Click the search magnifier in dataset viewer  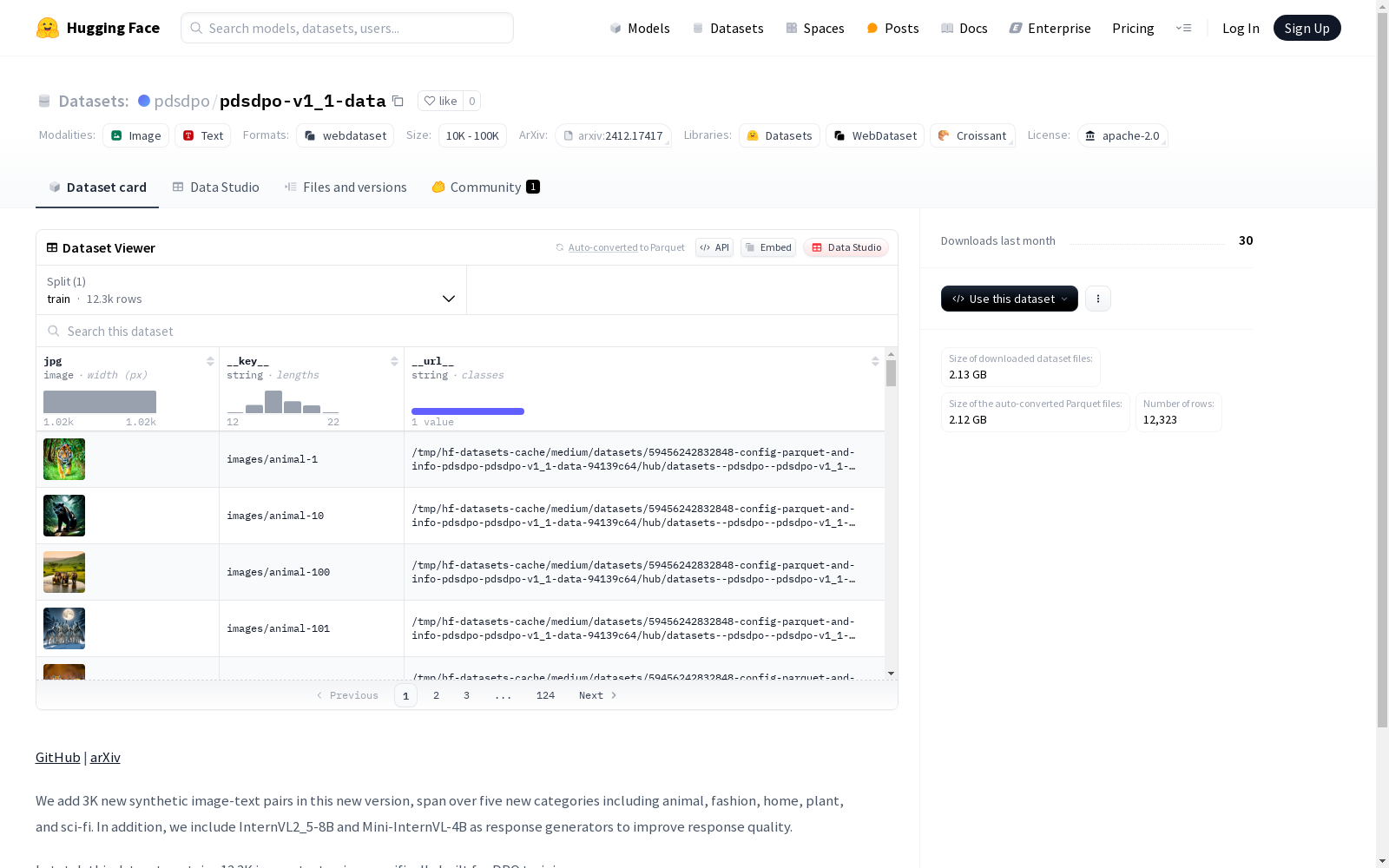tap(54, 331)
